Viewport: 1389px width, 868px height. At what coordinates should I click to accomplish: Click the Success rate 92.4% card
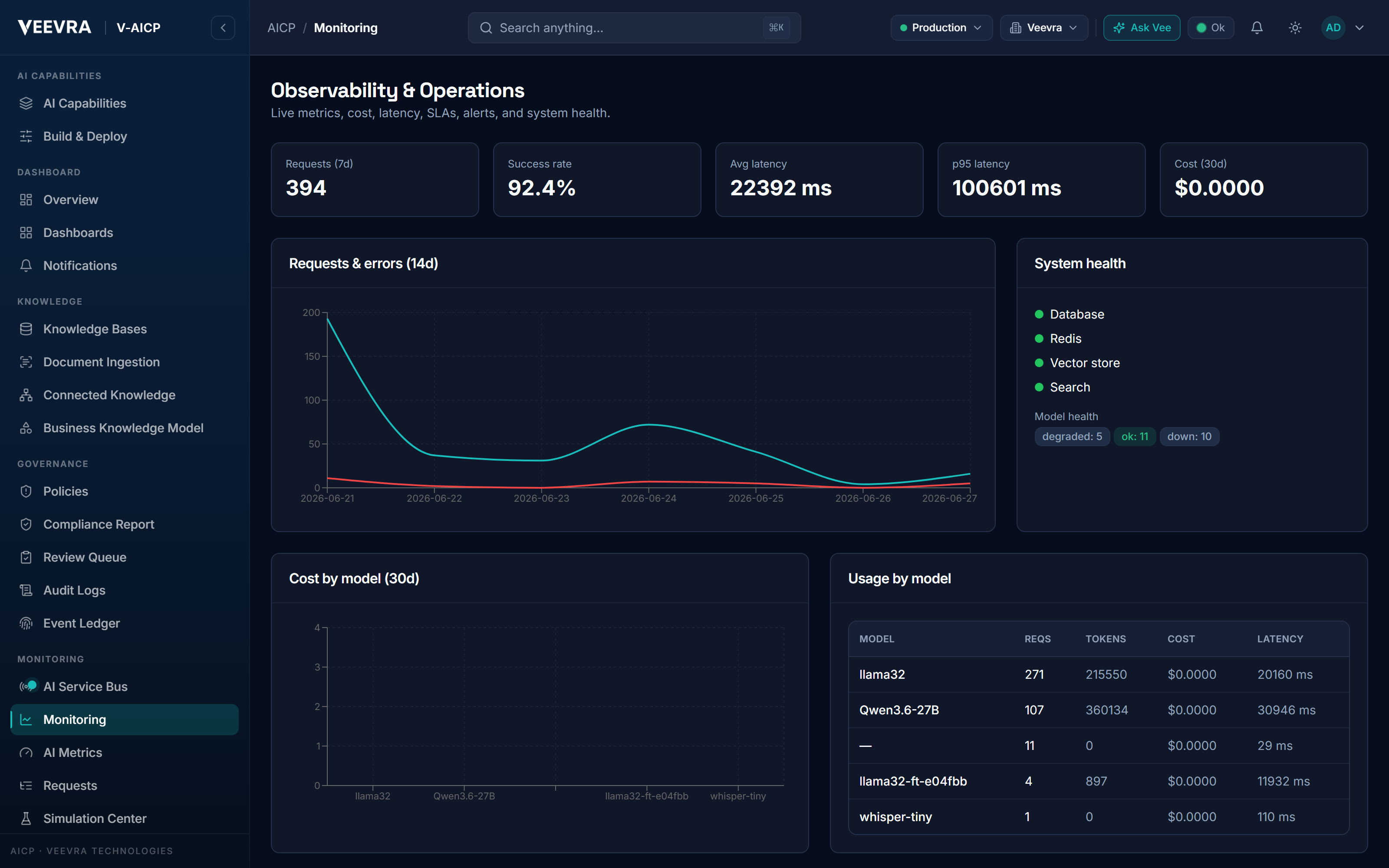tap(597, 180)
